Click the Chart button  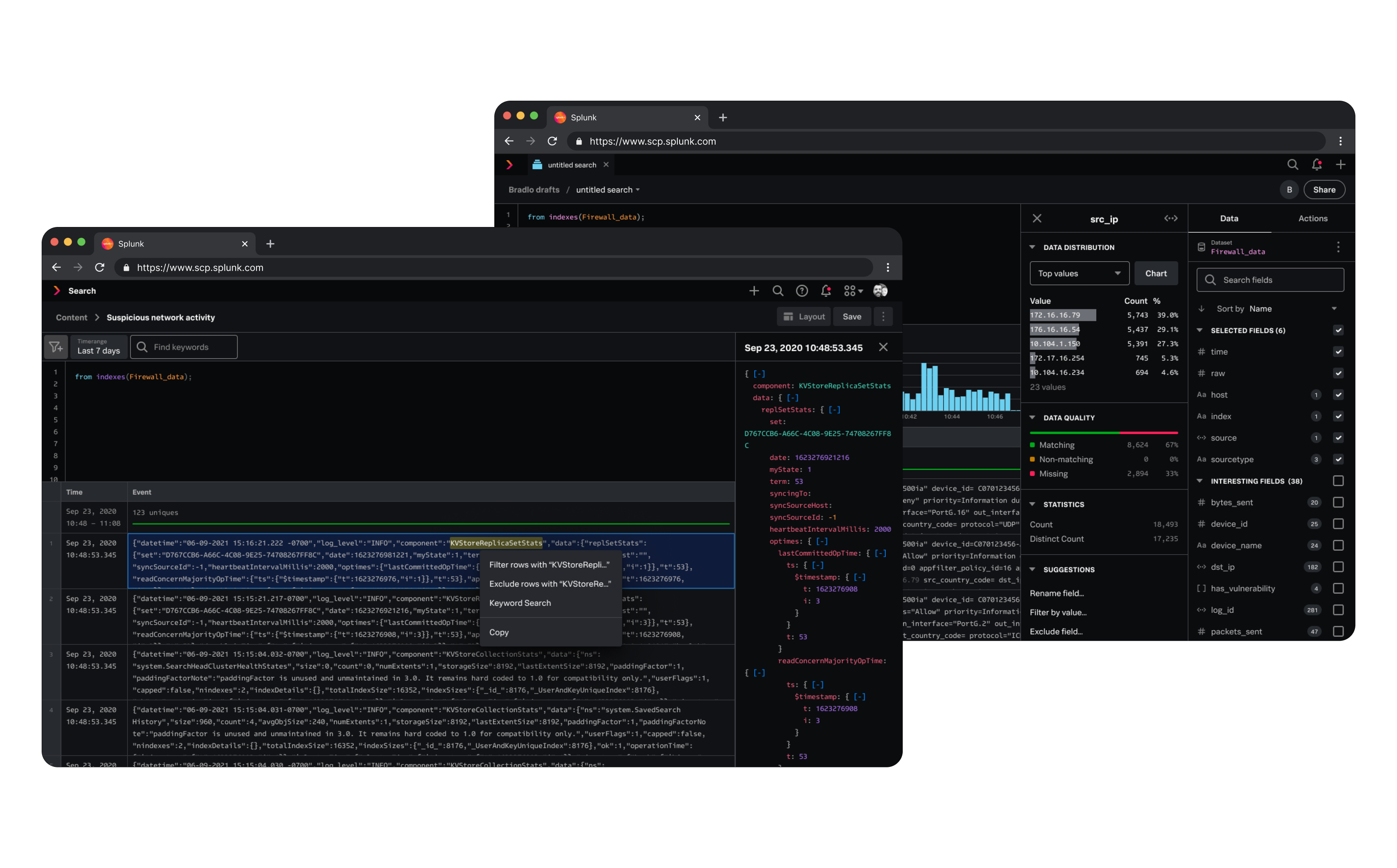[1156, 274]
